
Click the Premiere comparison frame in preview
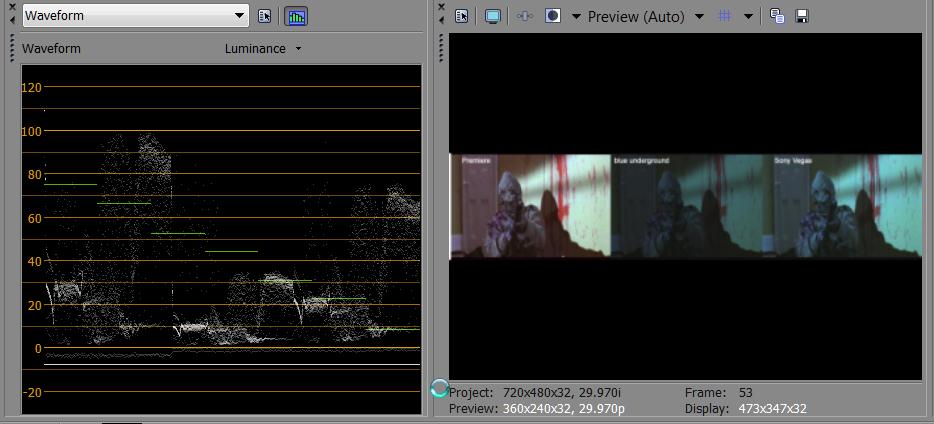[x=531, y=206]
